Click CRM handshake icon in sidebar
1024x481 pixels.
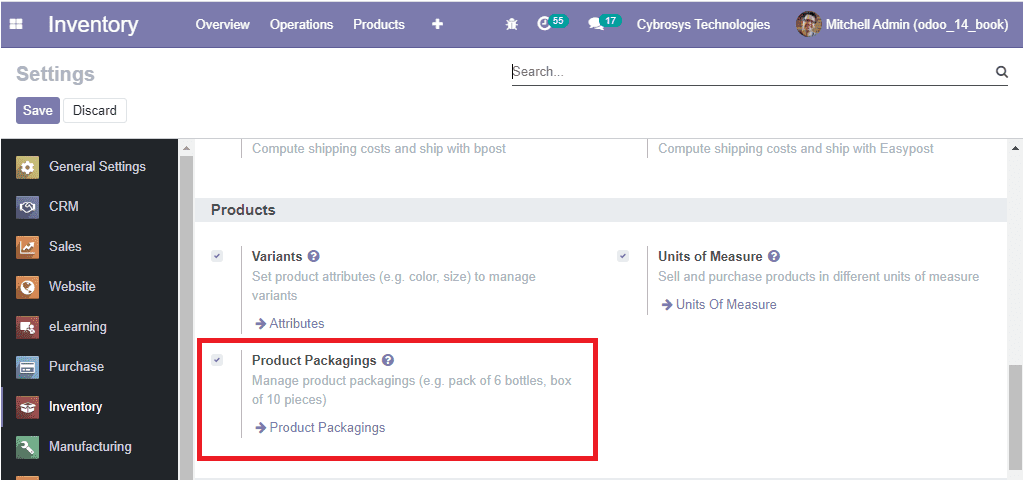pyautogui.click(x=27, y=207)
